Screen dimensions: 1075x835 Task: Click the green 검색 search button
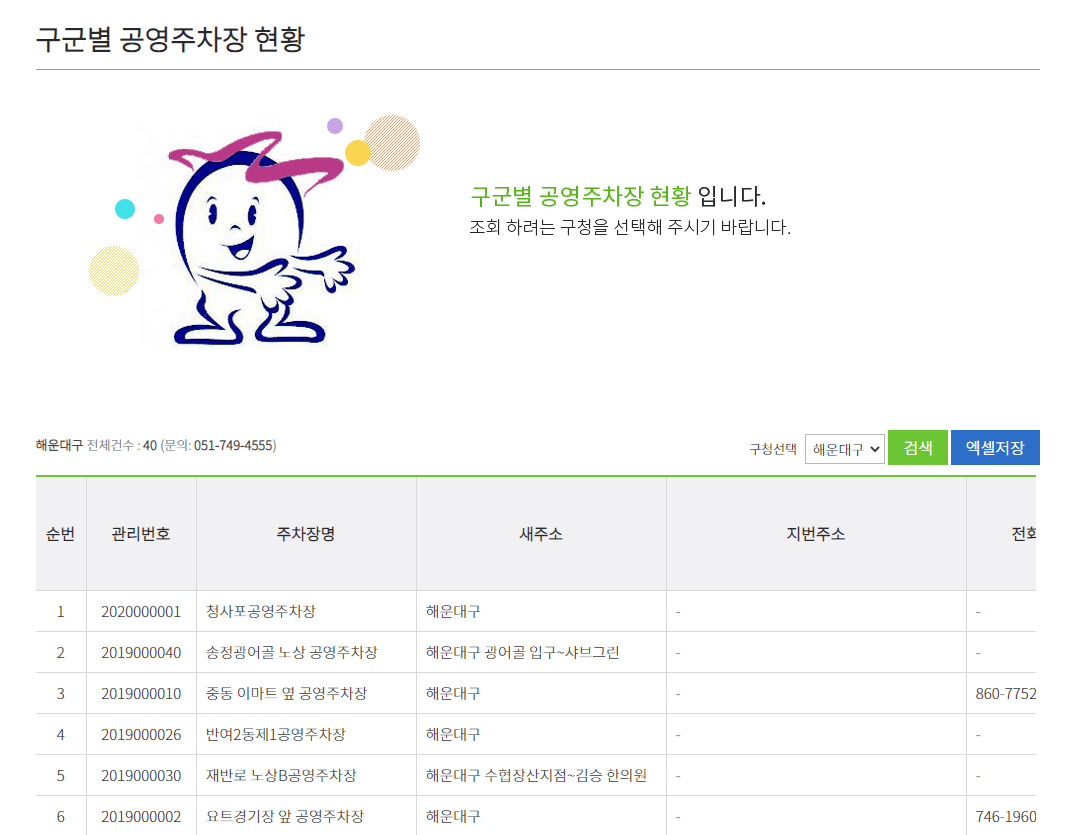[x=917, y=447]
